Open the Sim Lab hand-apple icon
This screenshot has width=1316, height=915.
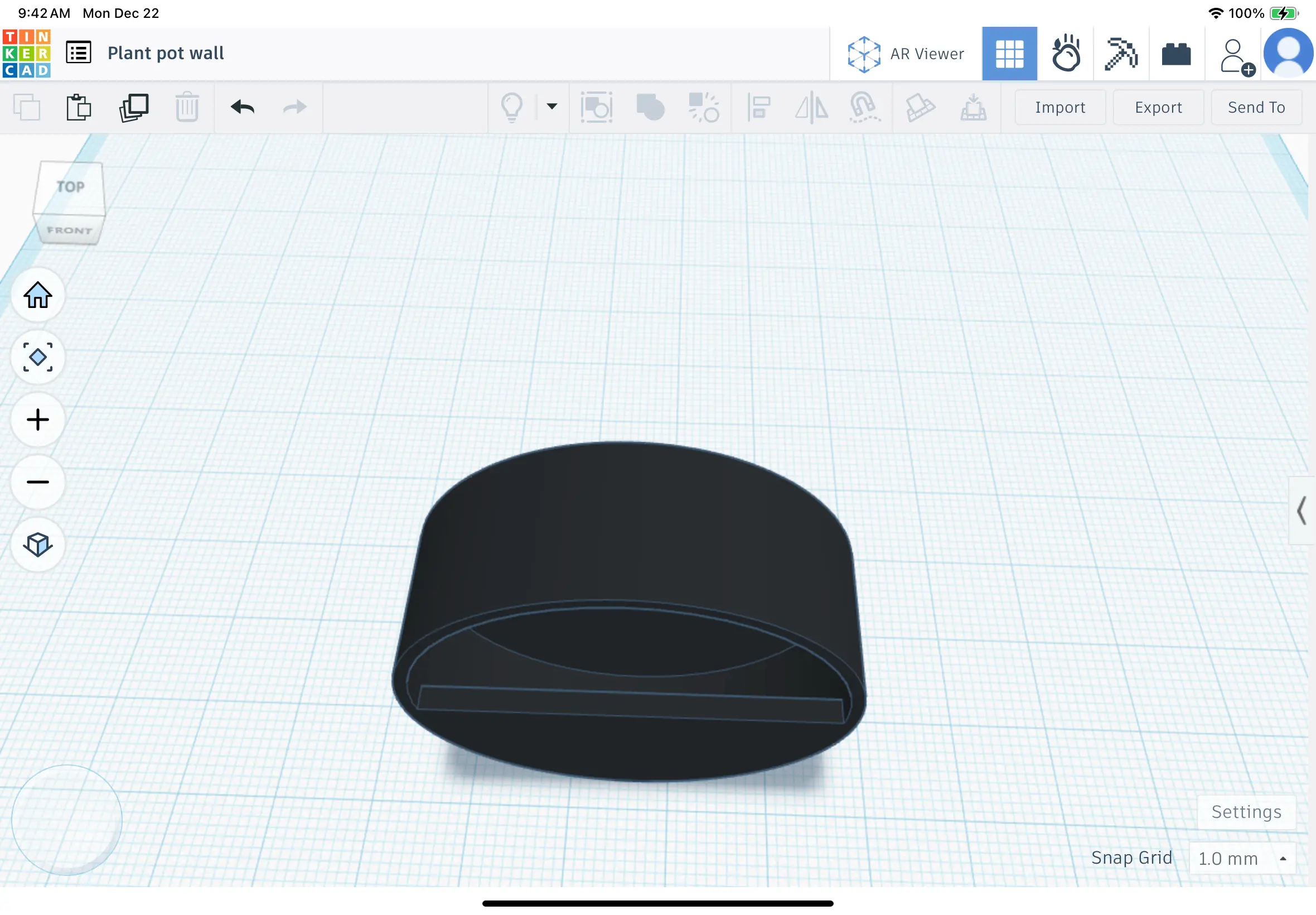click(x=1066, y=54)
